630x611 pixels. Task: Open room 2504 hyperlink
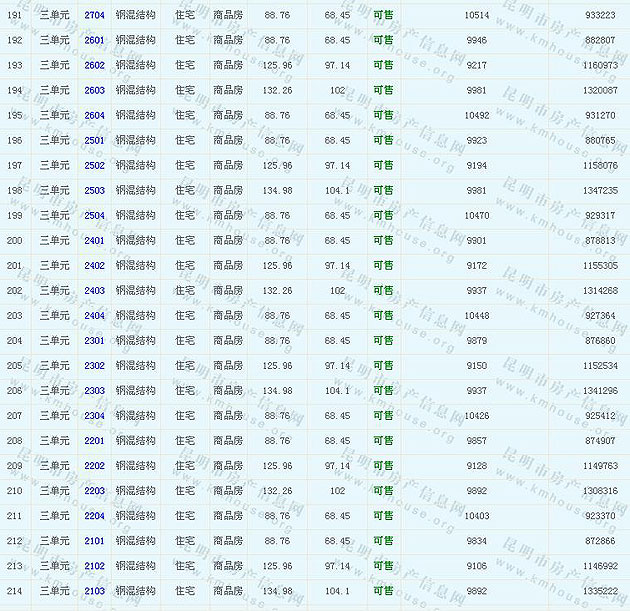94,215
